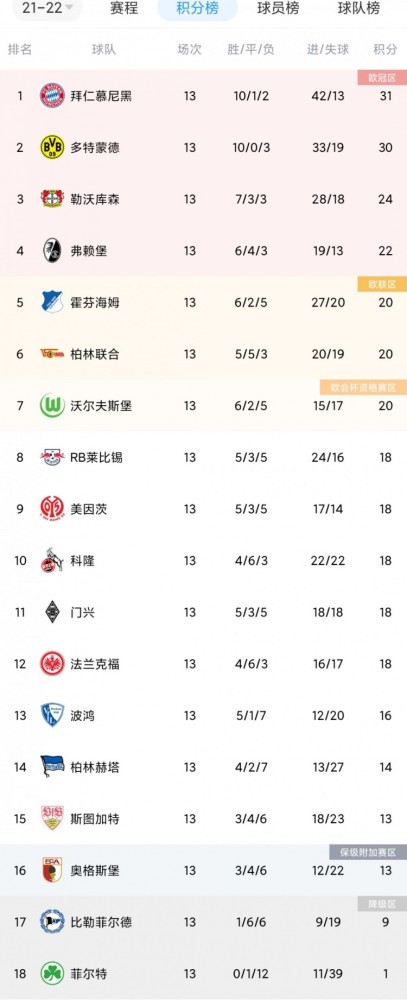
Task: Tap the Bayer Leverkusen crest
Action: (x=52, y=199)
